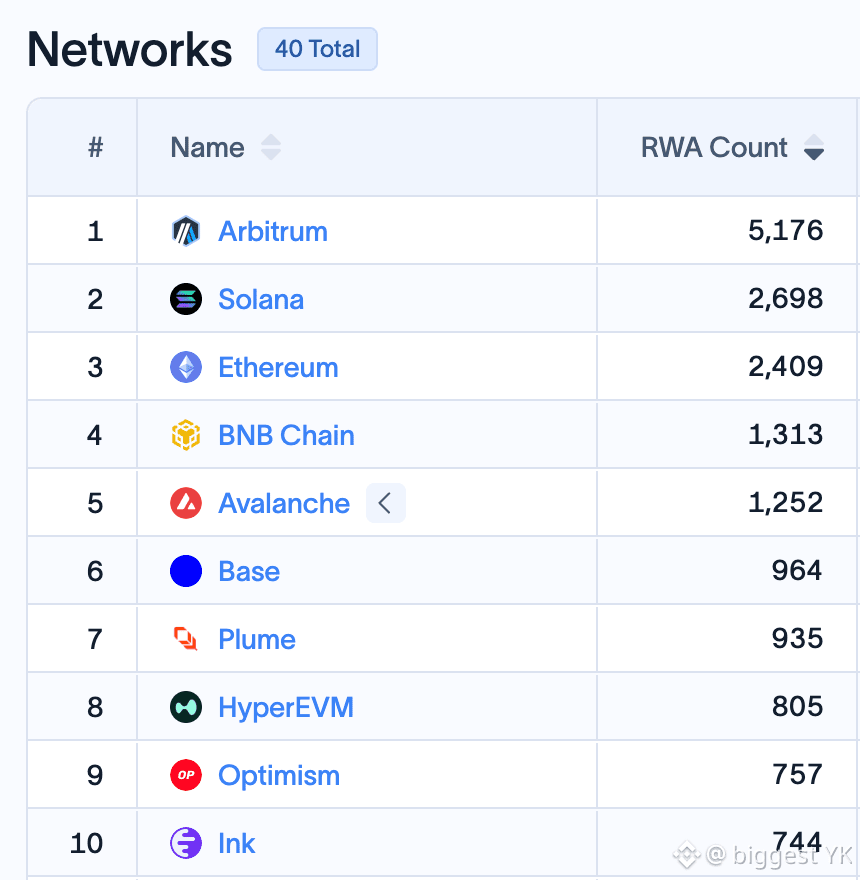Click the BNB Chain cube icon

coord(186,435)
